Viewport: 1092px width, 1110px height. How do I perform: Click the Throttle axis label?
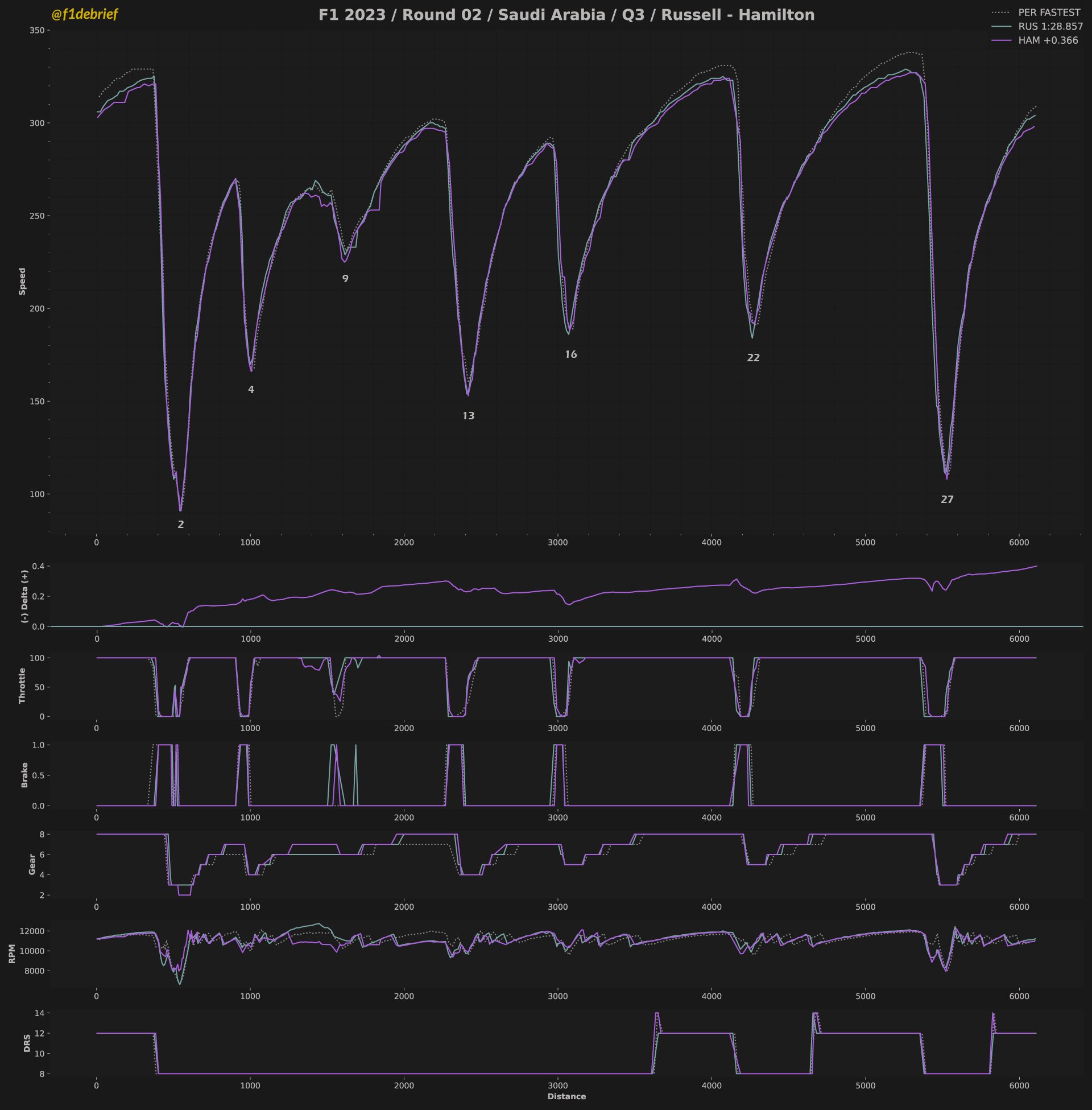pyautogui.click(x=22, y=686)
